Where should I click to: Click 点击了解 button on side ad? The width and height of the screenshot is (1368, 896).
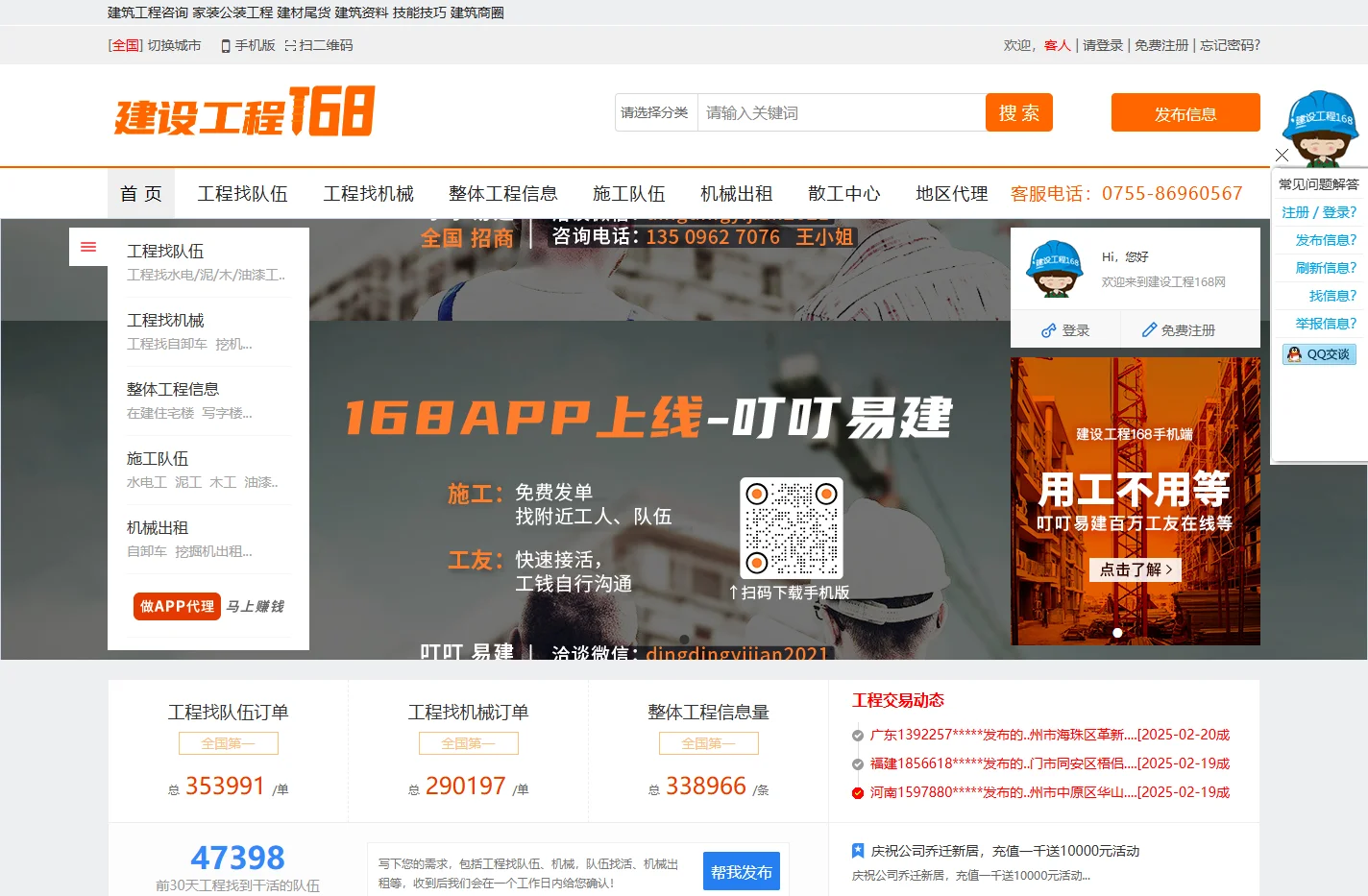(x=1136, y=569)
